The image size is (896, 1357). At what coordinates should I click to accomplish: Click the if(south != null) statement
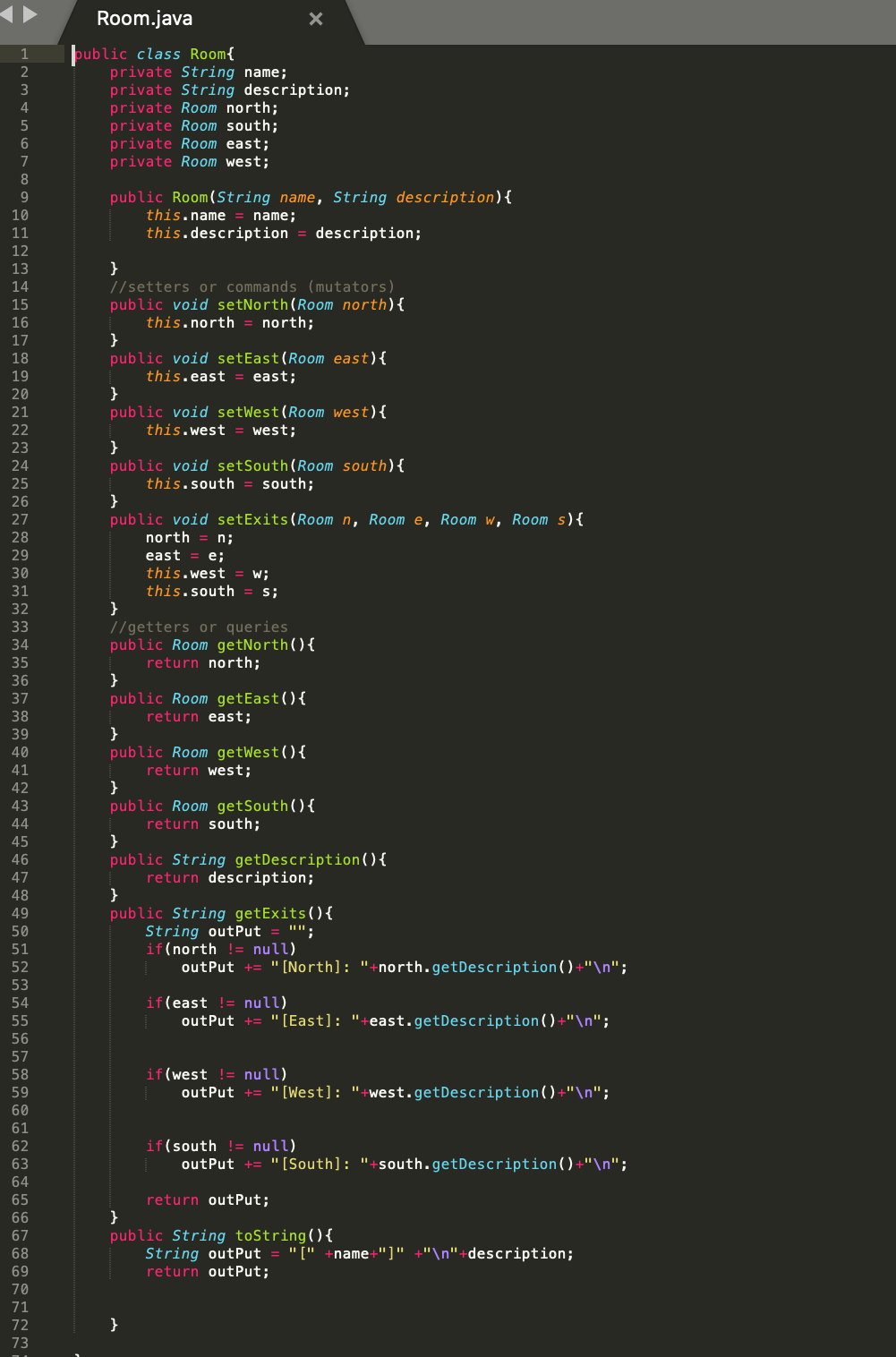[221, 1146]
